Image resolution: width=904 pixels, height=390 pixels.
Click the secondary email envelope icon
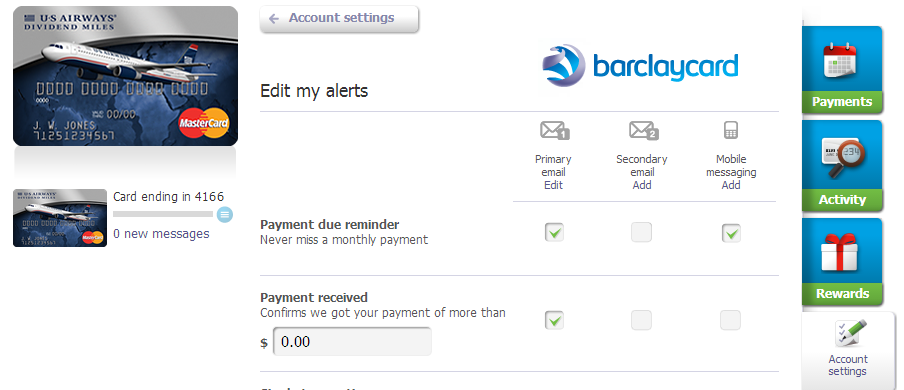[x=643, y=131]
